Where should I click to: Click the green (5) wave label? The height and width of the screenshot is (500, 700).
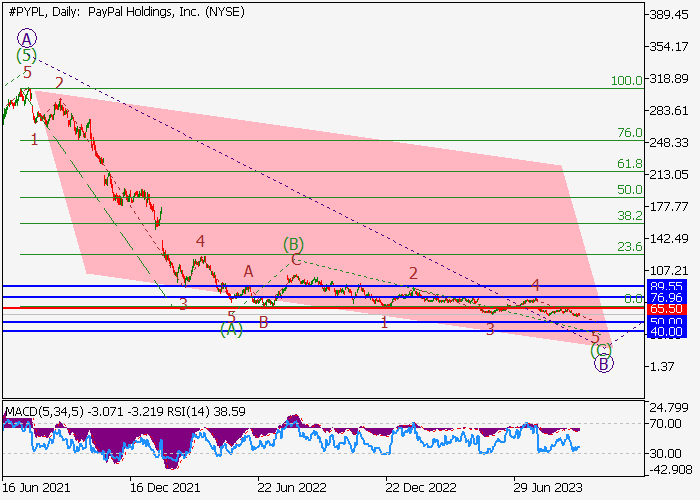pyautogui.click(x=26, y=55)
